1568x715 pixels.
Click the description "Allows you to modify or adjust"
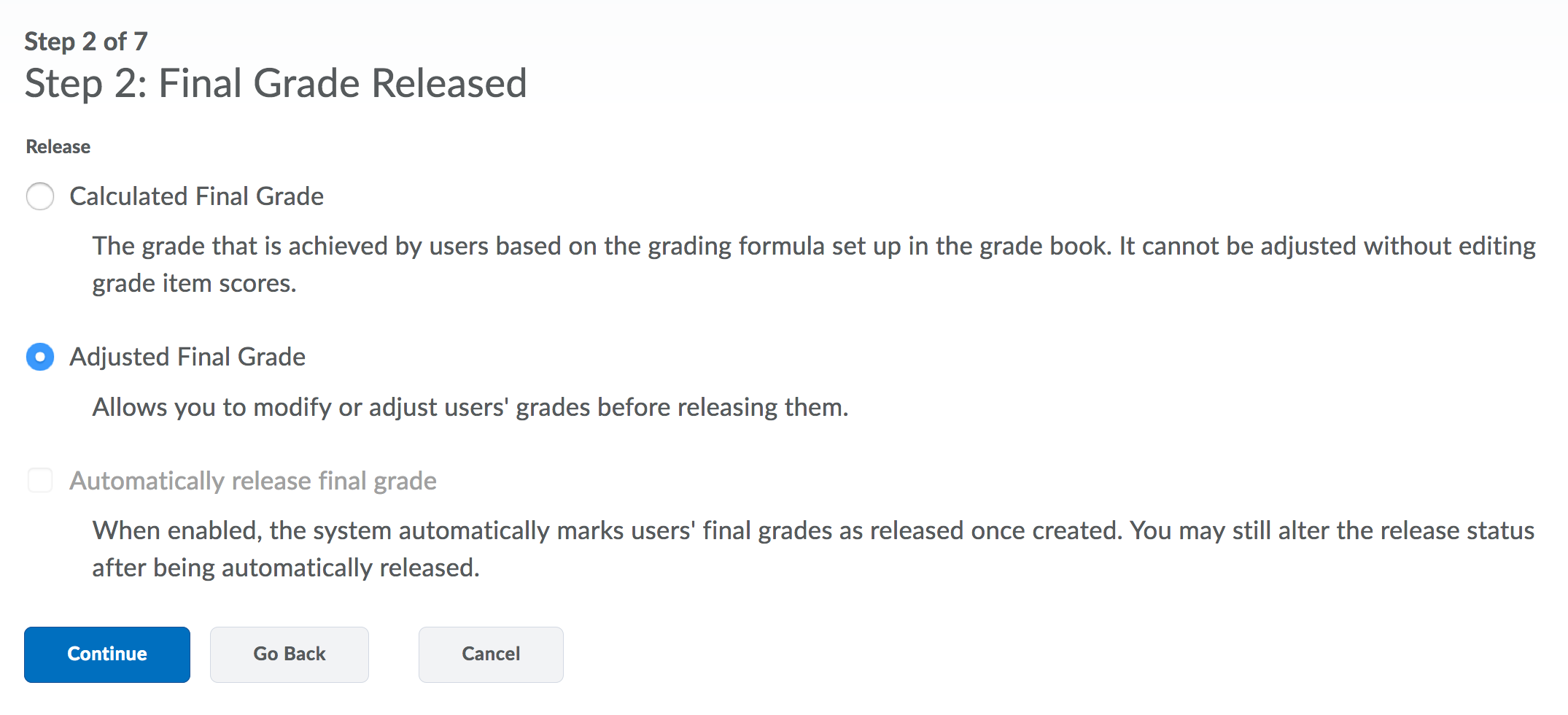[x=470, y=407]
